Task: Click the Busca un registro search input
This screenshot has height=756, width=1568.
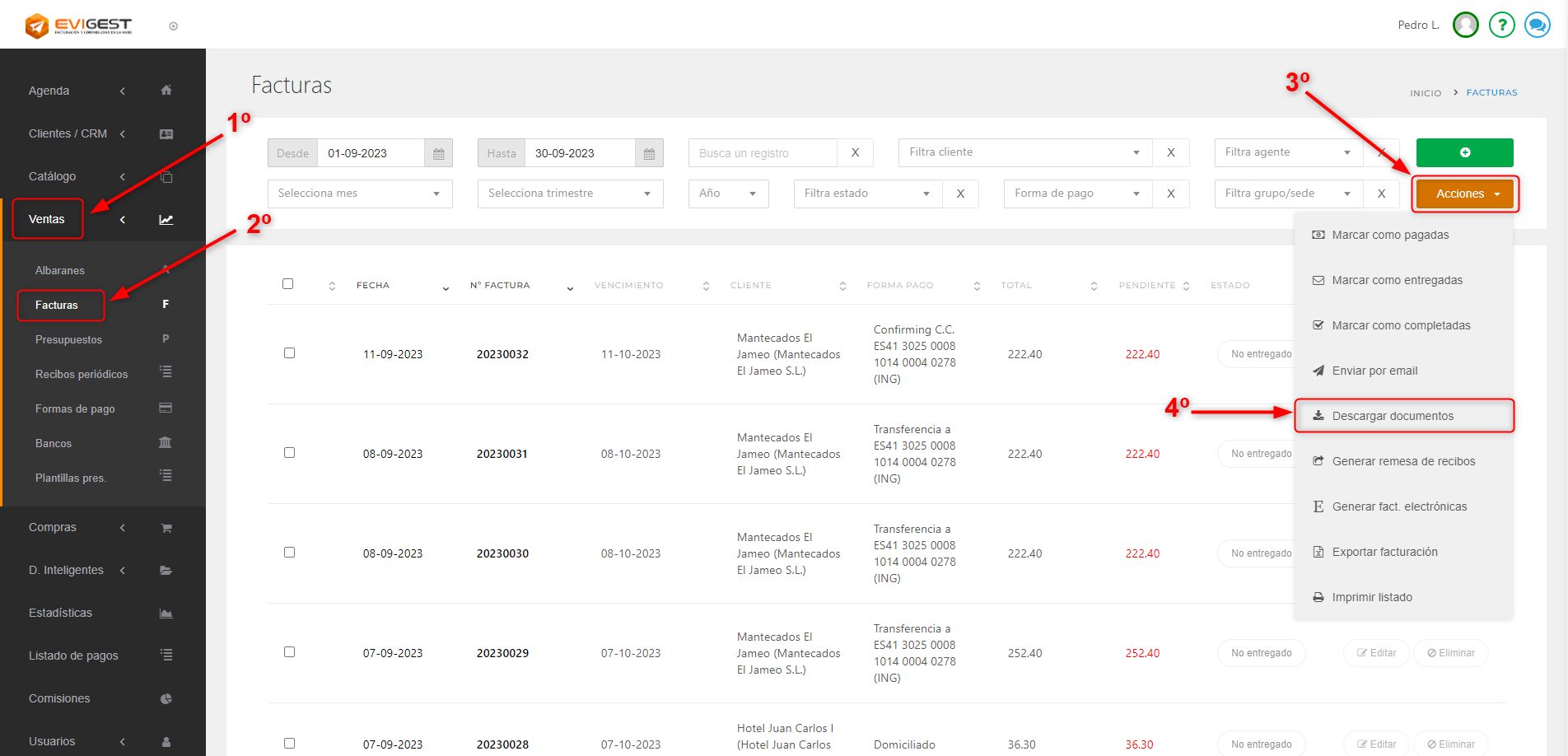Action: coord(763,153)
